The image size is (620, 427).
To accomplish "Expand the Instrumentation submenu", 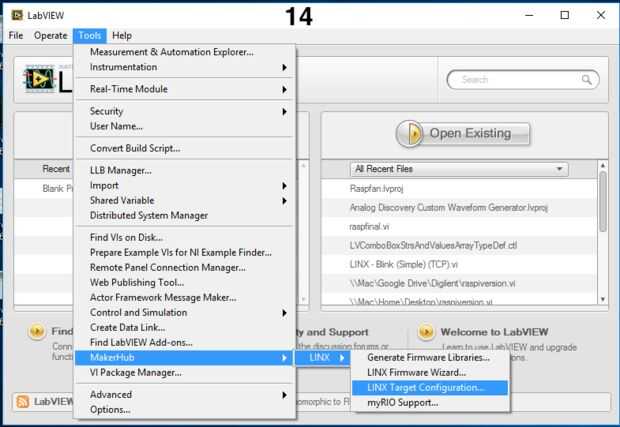I will click(185, 67).
